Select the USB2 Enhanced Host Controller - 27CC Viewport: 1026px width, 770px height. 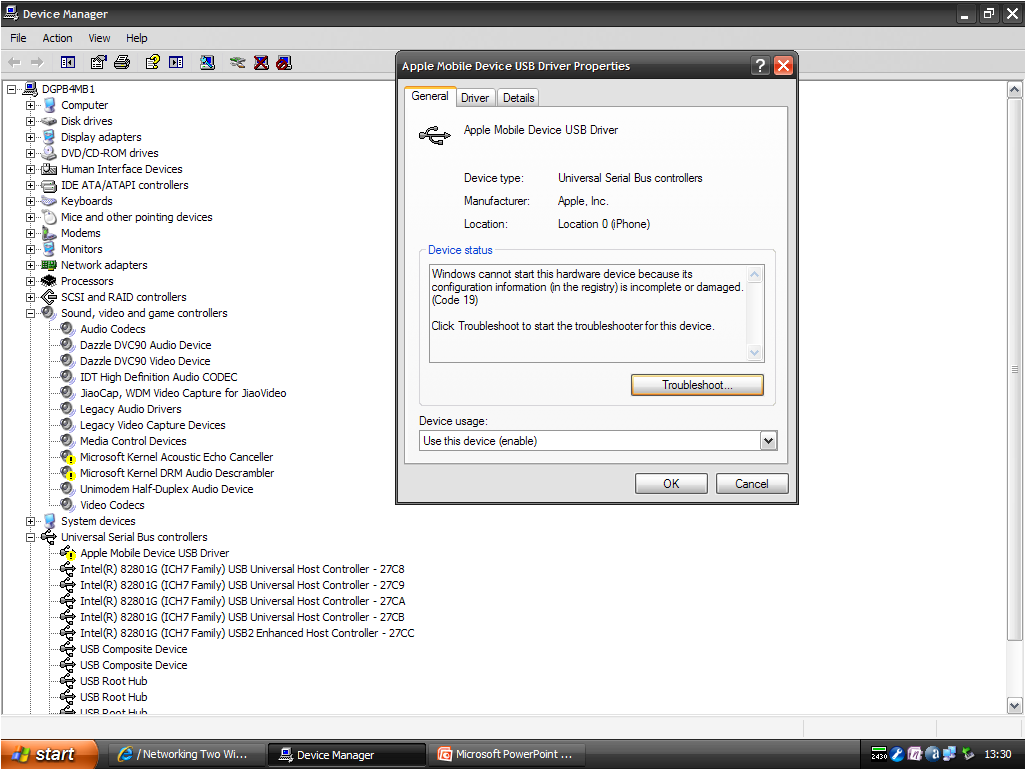pos(247,633)
